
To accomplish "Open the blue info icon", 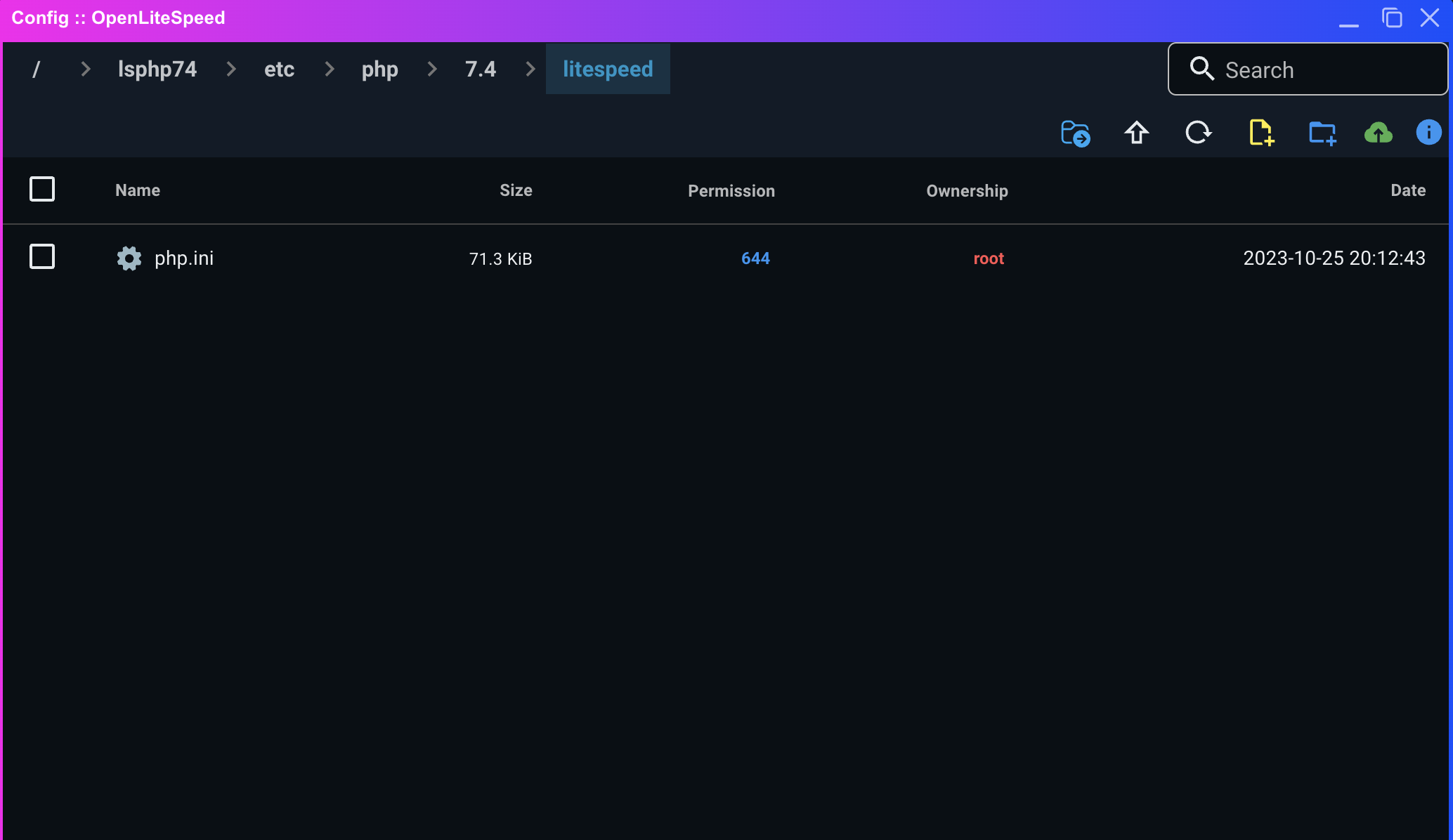I will 1428,133.
